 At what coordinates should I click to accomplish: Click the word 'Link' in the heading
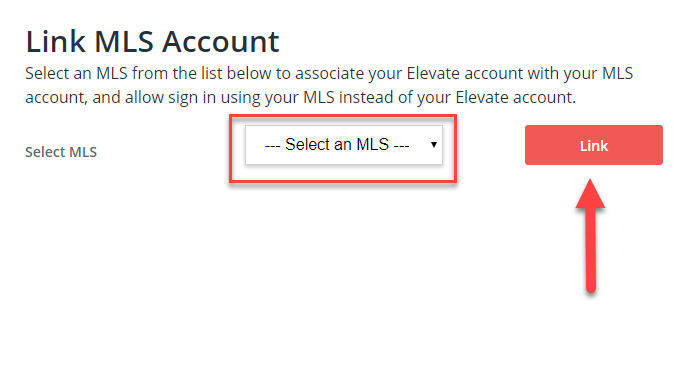[x=55, y=42]
